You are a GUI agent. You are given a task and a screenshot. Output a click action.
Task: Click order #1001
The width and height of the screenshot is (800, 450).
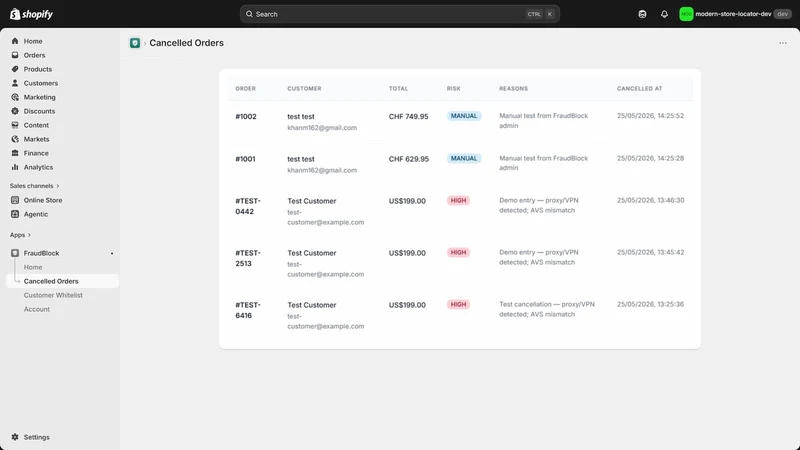pyautogui.click(x=245, y=159)
